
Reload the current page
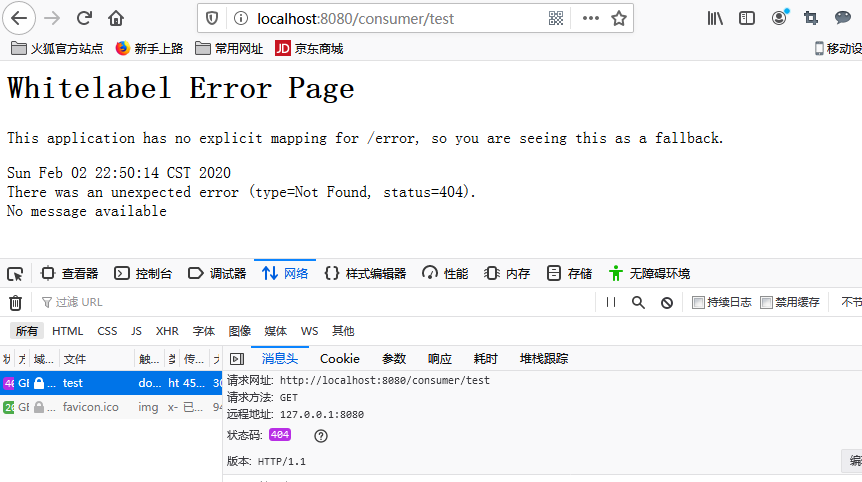[84, 18]
